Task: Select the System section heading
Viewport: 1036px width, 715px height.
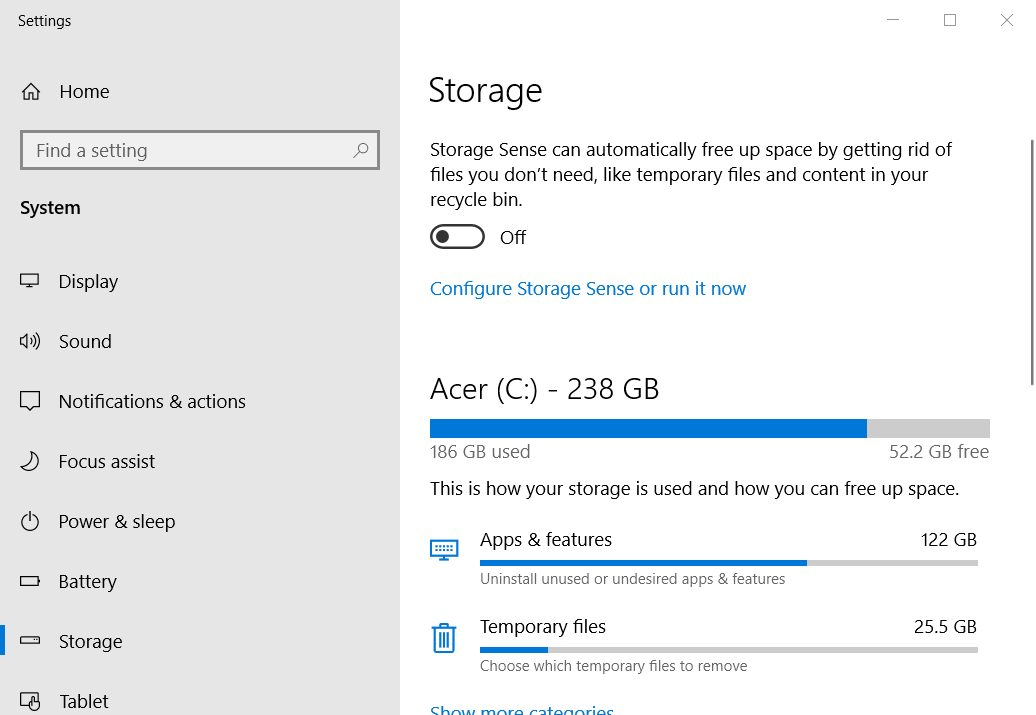Action: point(49,207)
